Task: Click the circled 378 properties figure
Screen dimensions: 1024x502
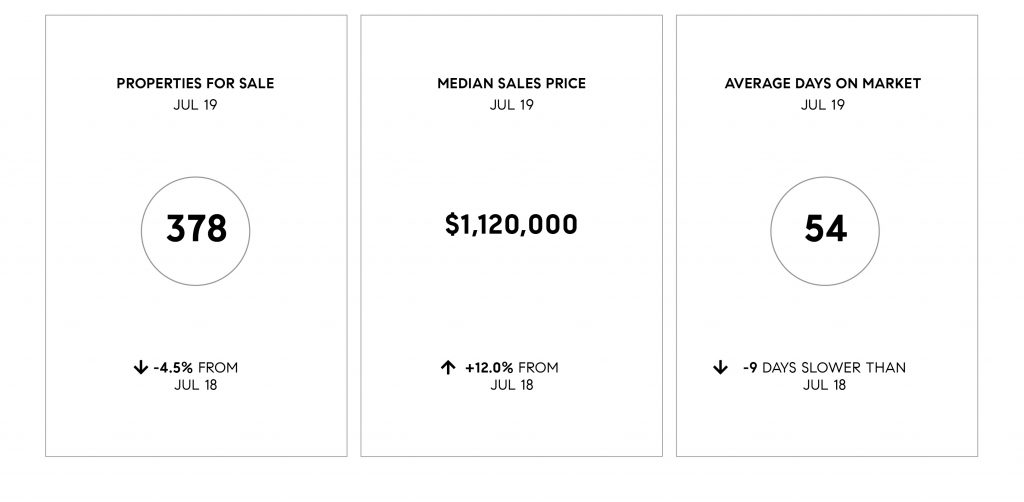Action: click(x=195, y=231)
